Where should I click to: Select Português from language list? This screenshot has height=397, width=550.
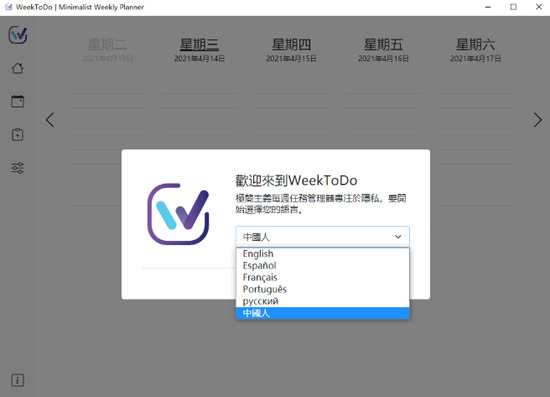[322, 289]
